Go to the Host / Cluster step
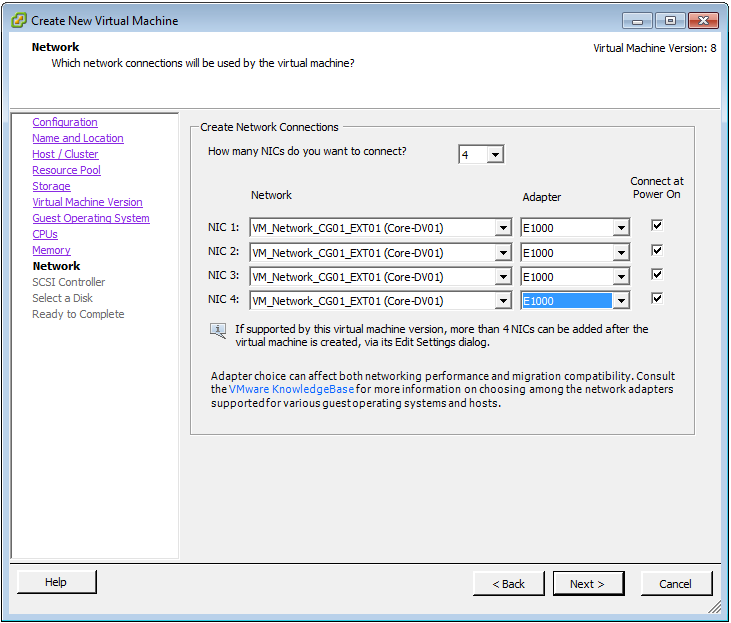Image resolution: width=731 pixels, height=623 pixels. coord(65,154)
